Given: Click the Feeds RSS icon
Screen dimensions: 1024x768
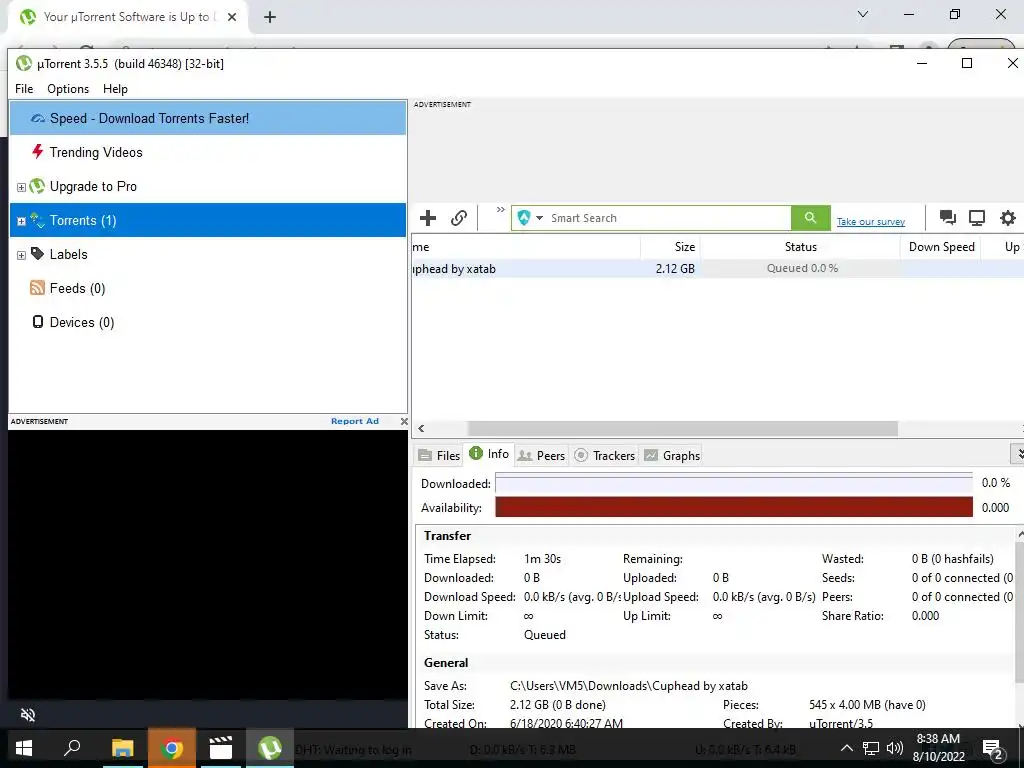Looking at the screenshot, I should click(x=38, y=287).
